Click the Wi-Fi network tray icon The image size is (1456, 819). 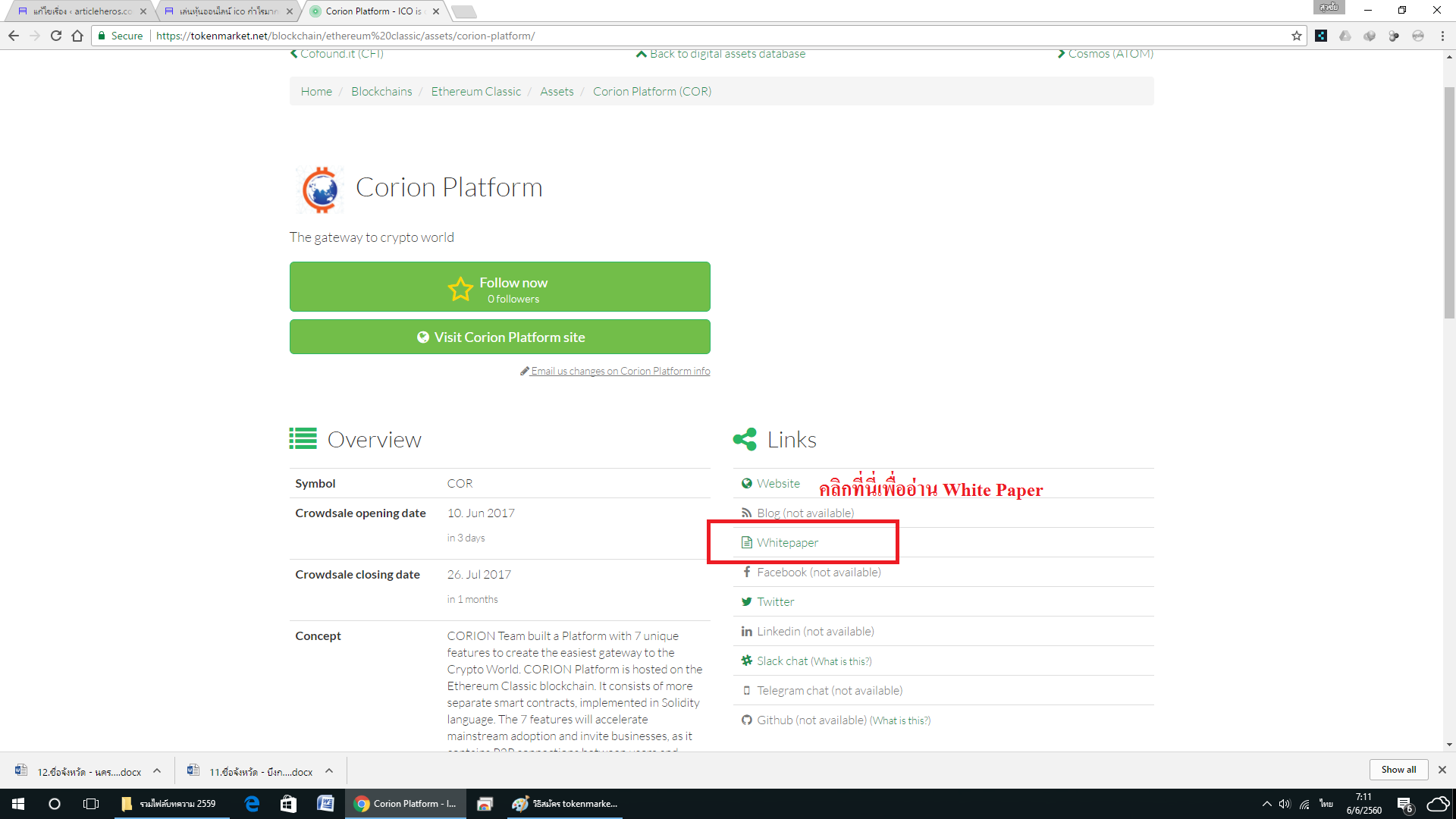click(1304, 804)
